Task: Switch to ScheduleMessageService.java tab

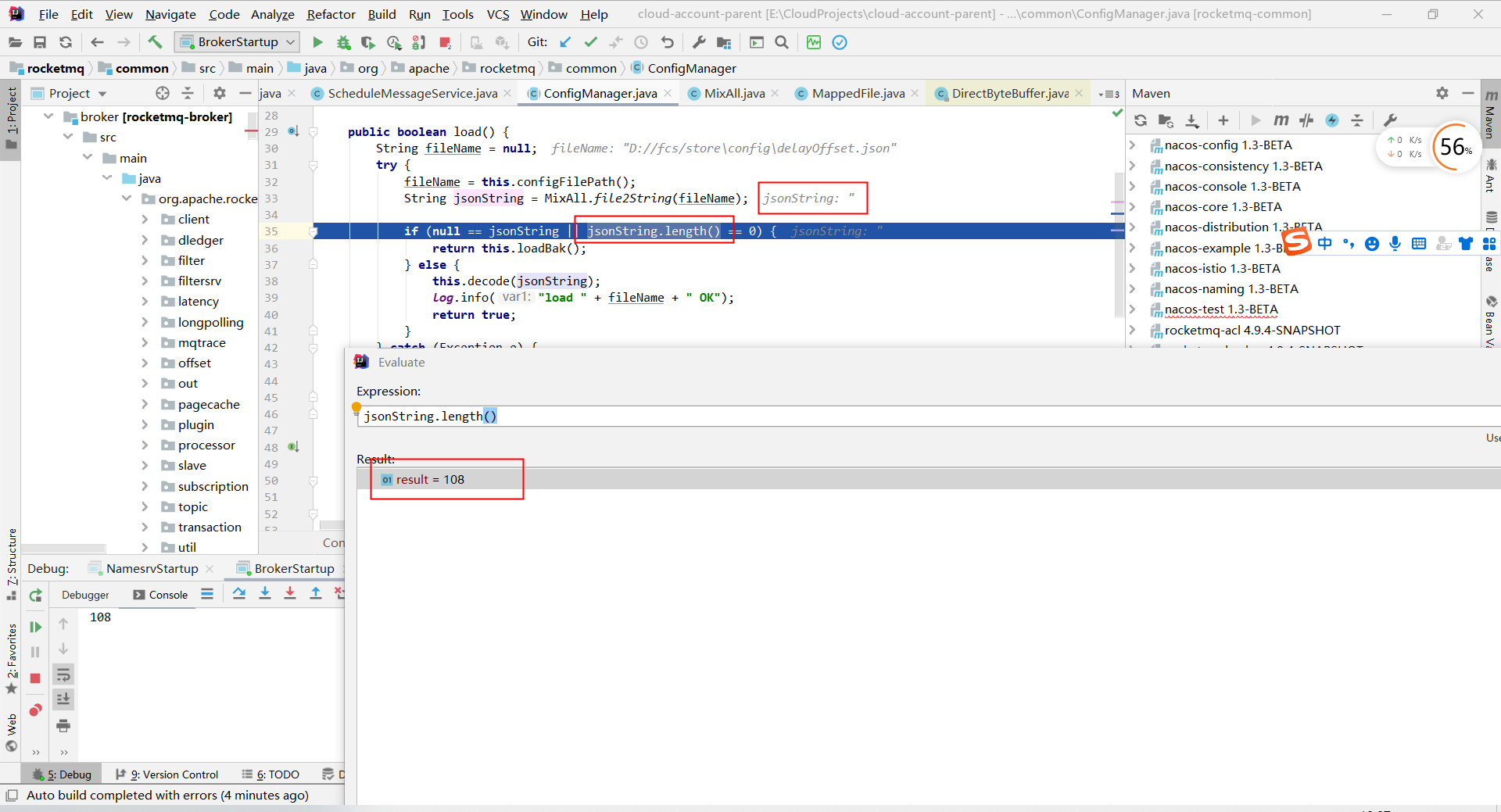Action: coord(412,94)
